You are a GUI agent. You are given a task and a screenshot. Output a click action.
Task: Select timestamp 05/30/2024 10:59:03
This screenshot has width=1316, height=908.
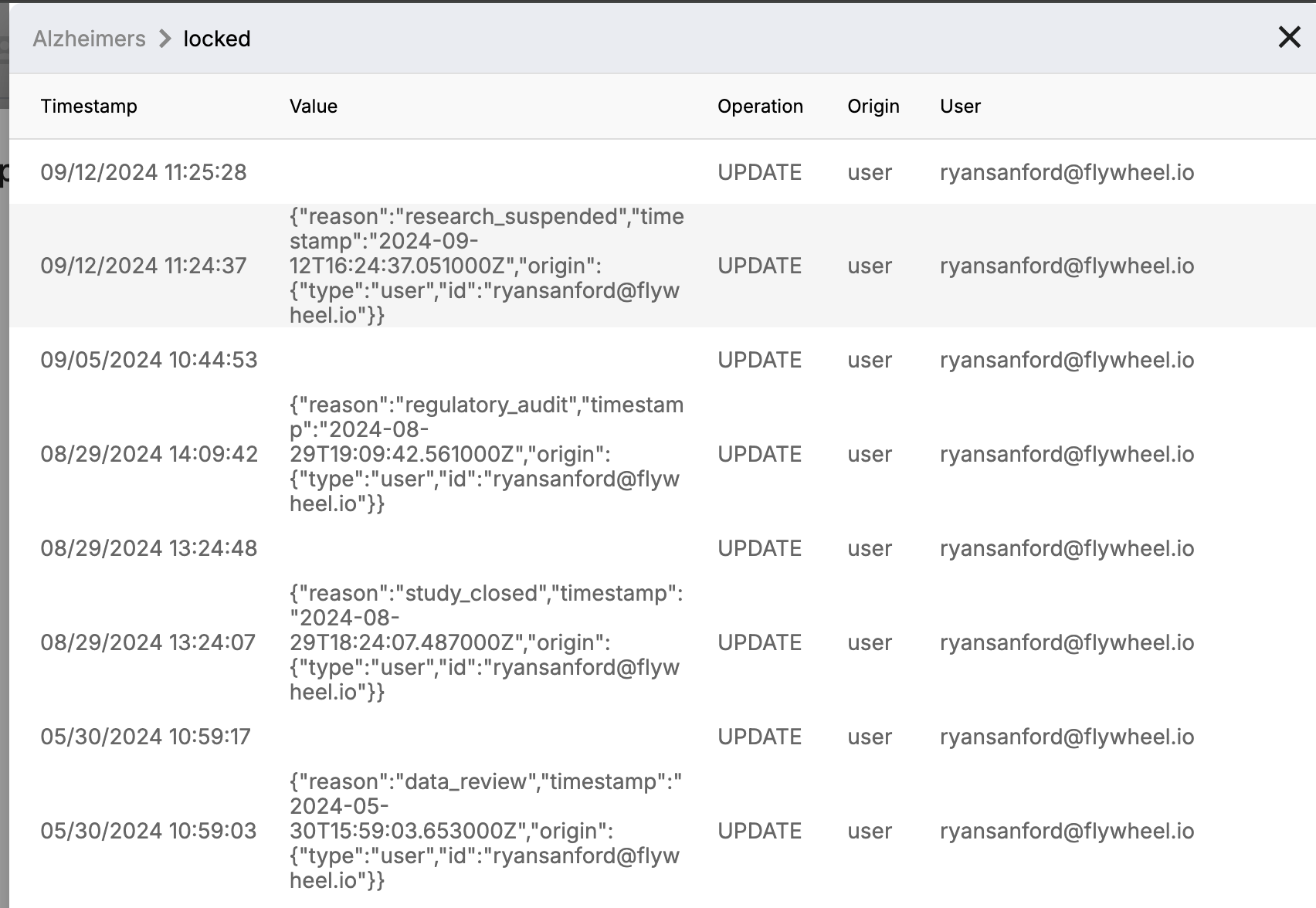[x=148, y=831]
